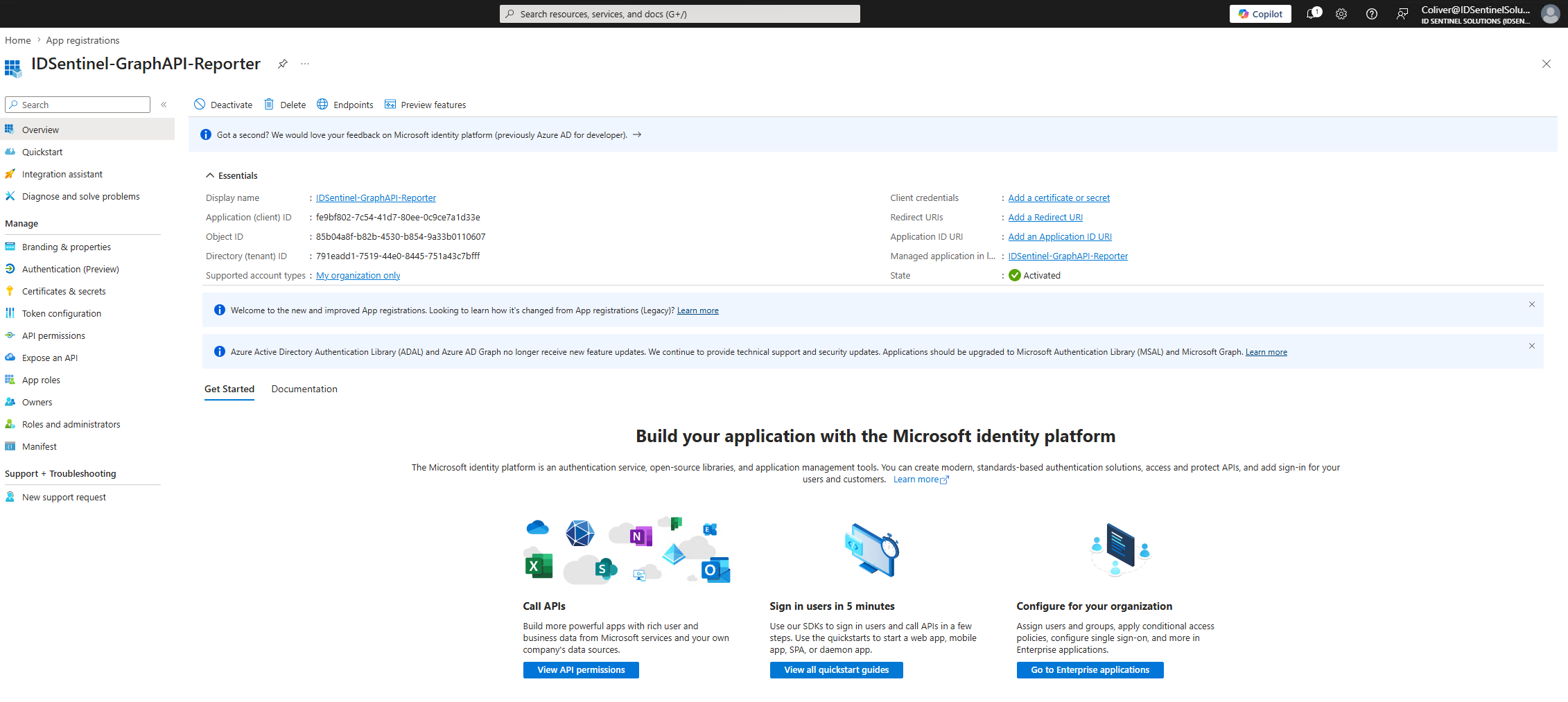Click Add an Application ID URI link
Screen dimensions: 1568x702
coord(1060,236)
